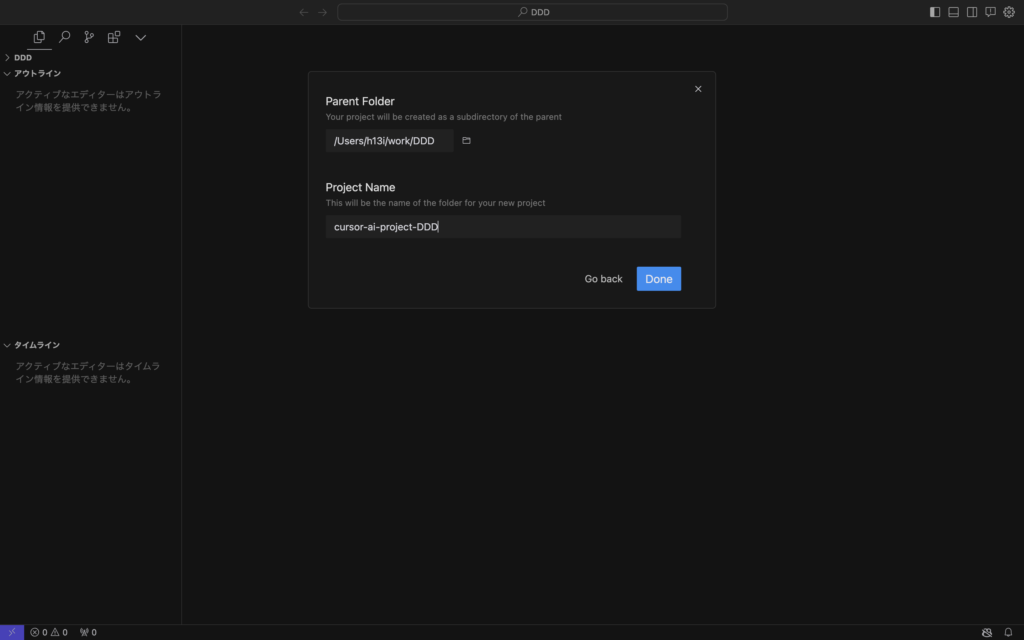
Task: Go back in navigation history arrow
Action: (304, 12)
